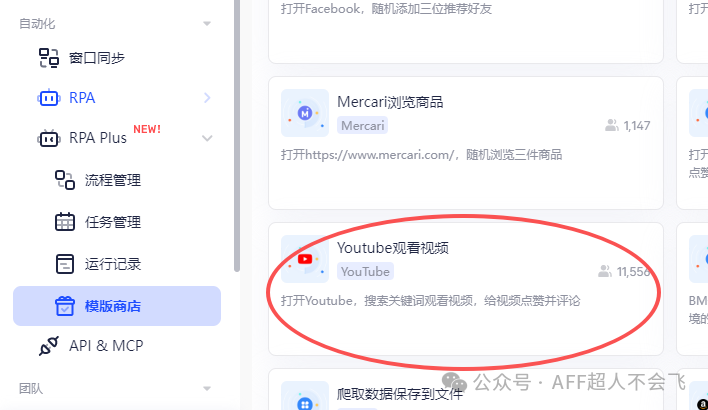Click the RPA robot icon
This screenshot has height=410, width=708.
coord(48,98)
